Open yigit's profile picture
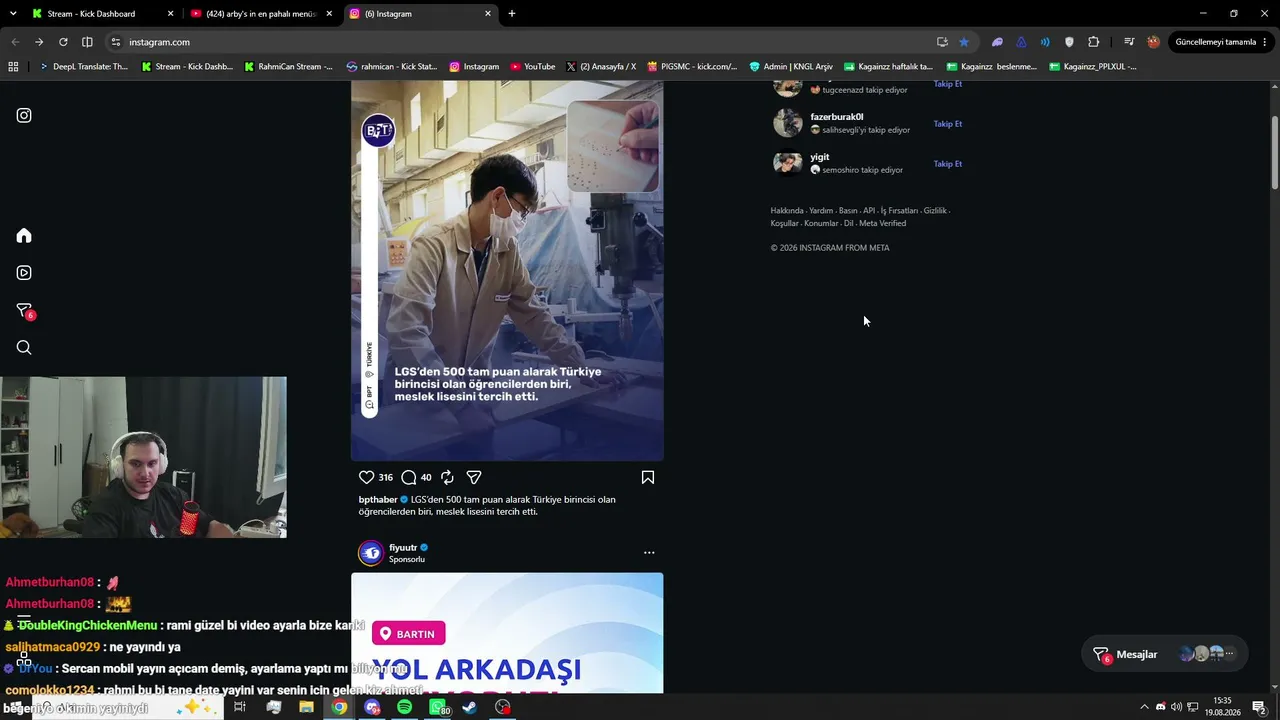Image resolution: width=1280 pixels, height=720 pixels. click(788, 163)
